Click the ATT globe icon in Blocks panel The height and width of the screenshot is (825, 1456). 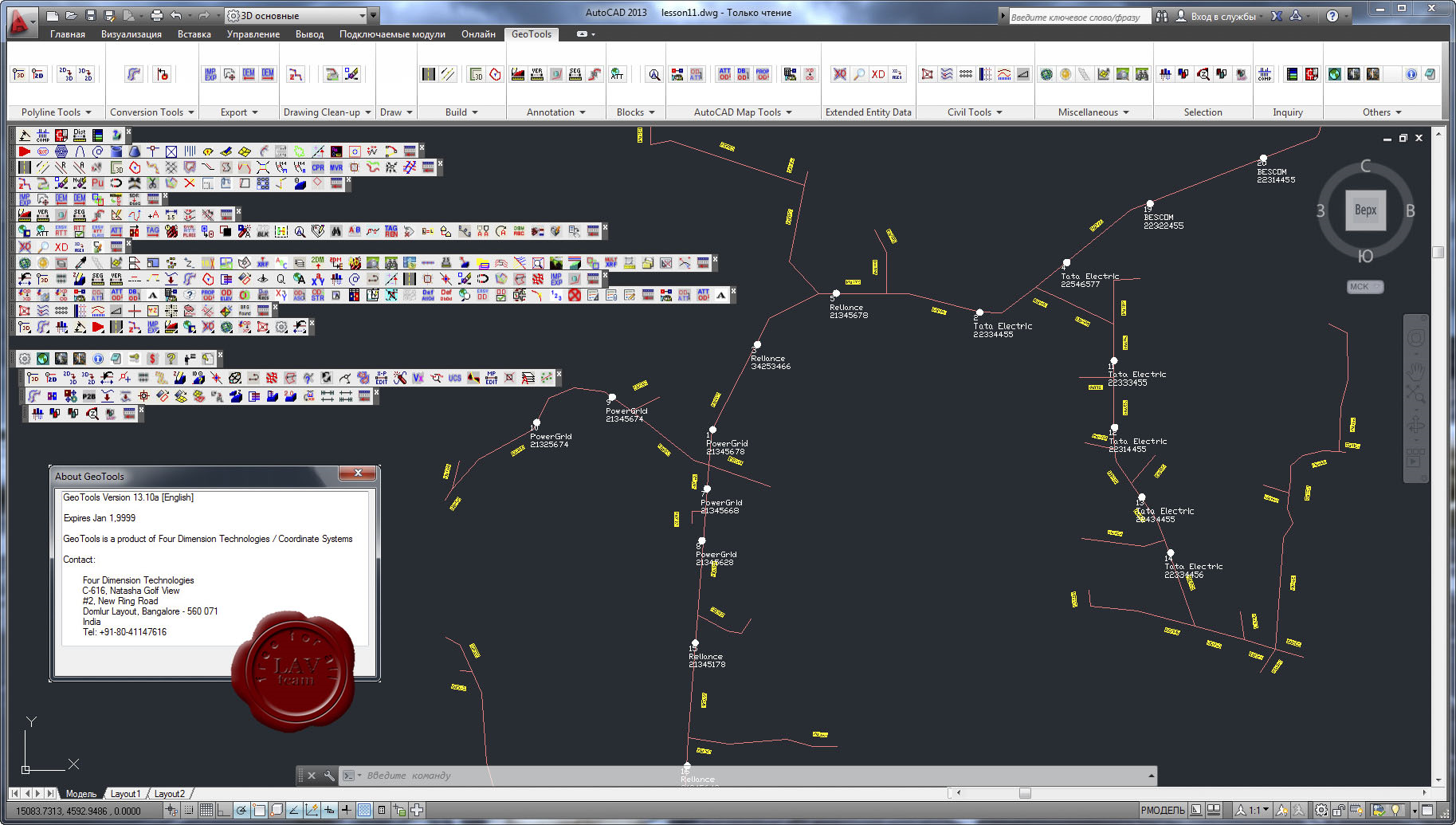[618, 74]
